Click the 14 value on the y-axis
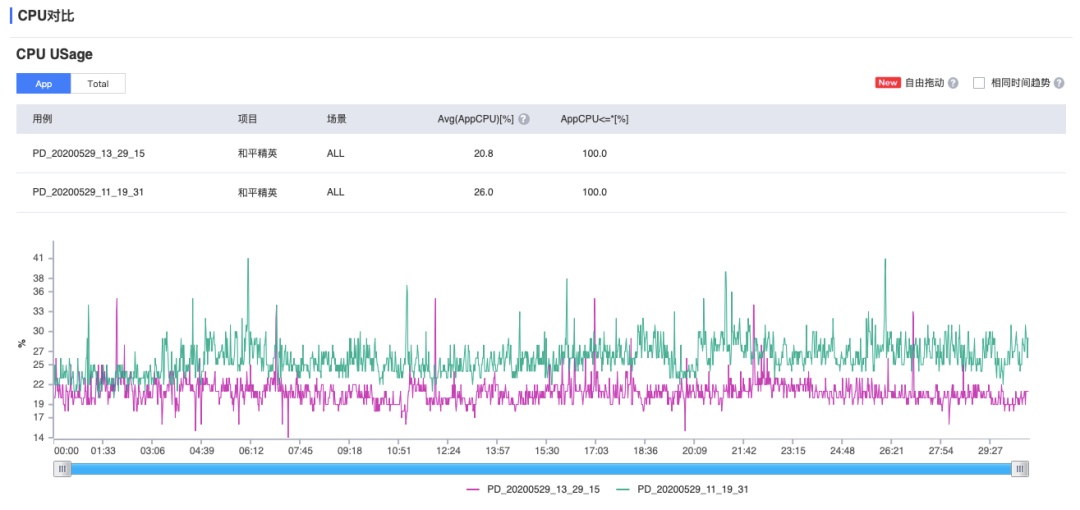Image resolution: width=1080 pixels, height=510 pixels. (x=39, y=437)
